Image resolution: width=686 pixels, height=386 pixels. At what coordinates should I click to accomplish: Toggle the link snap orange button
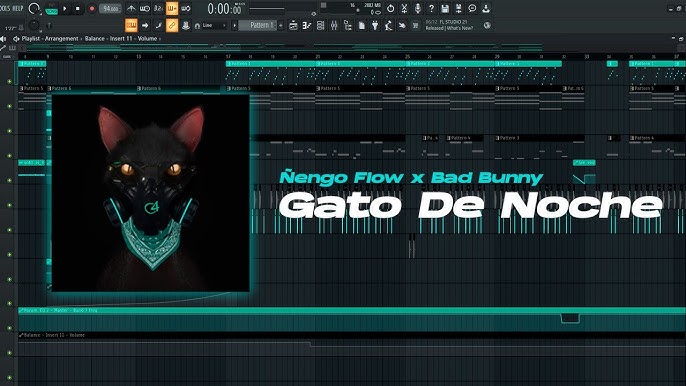coord(172,25)
